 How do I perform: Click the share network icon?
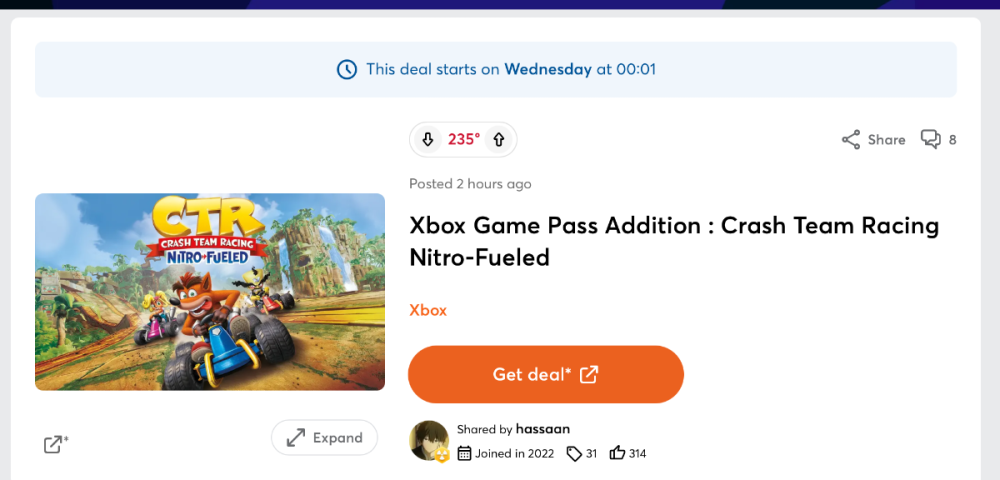click(851, 140)
